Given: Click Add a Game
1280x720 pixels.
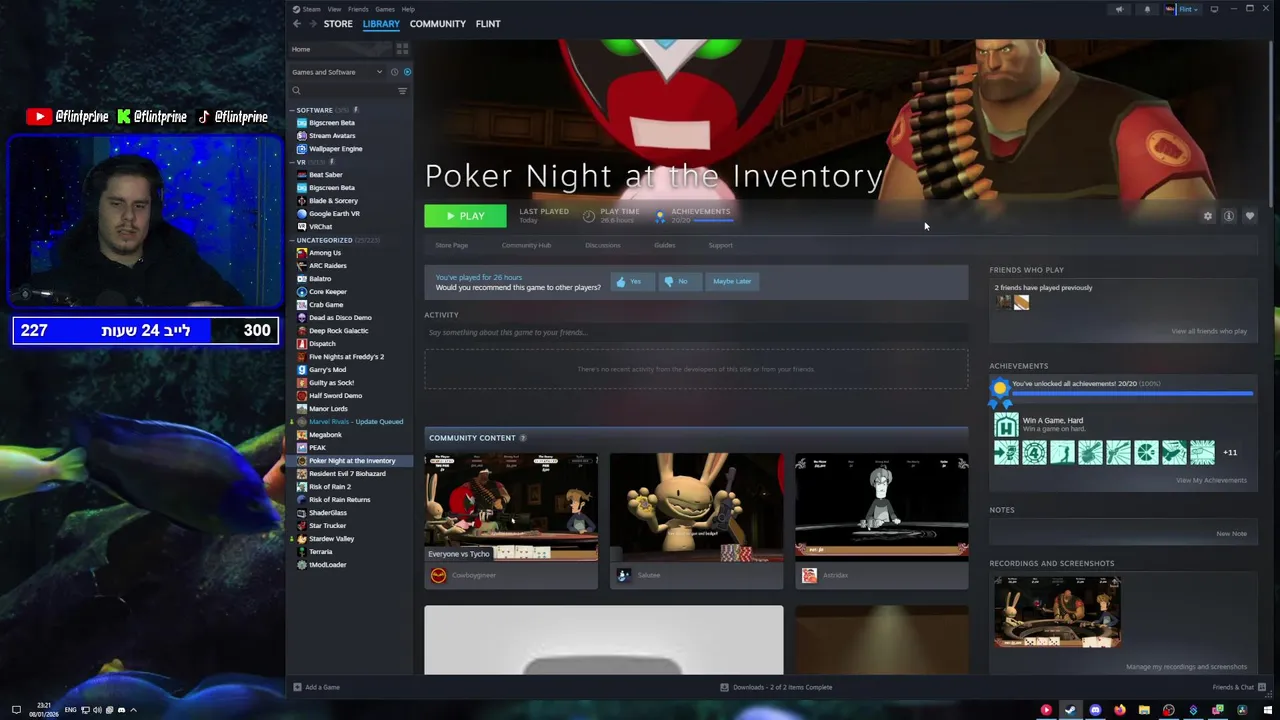Looking at the screenshot, I should 316,687.
